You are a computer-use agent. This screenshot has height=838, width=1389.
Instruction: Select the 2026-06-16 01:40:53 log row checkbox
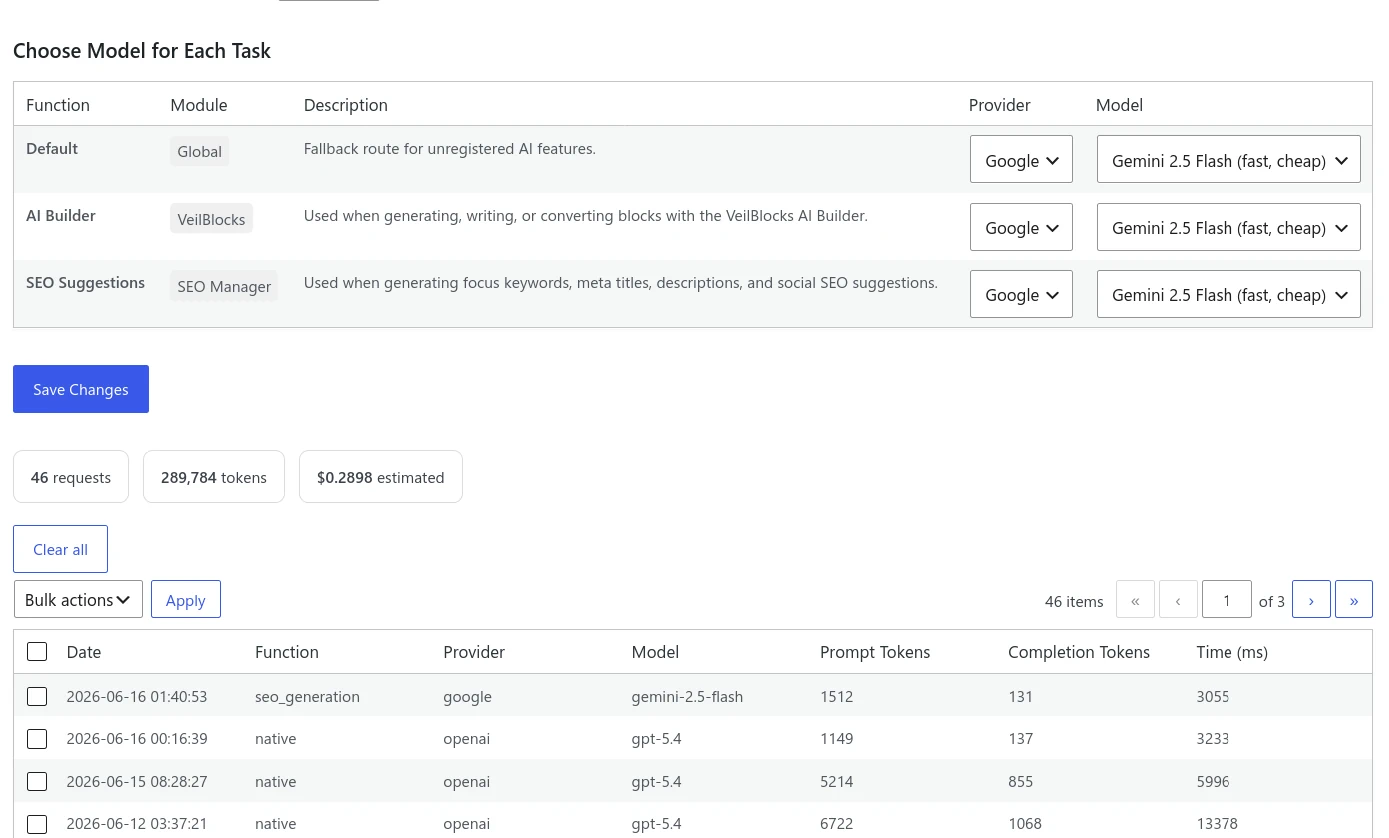tap(37, 696)
